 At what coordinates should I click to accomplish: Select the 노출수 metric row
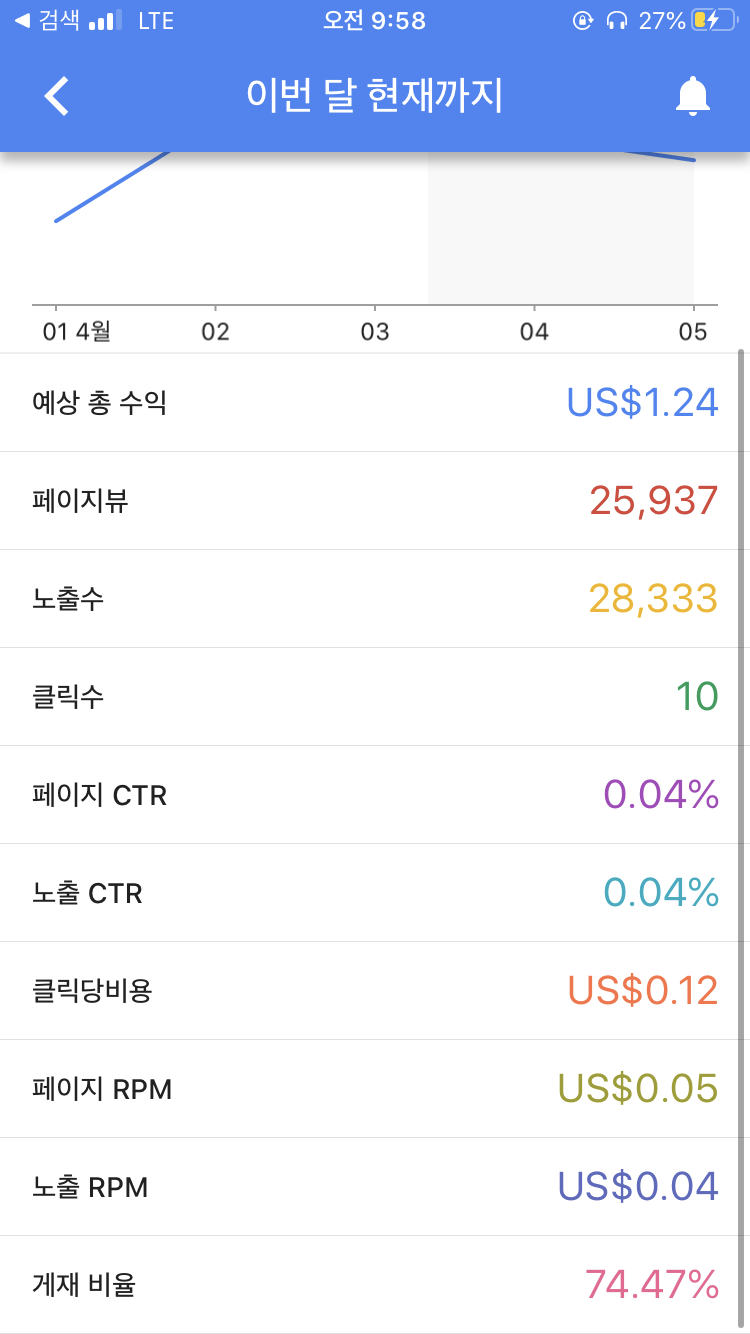click(375, 599)
